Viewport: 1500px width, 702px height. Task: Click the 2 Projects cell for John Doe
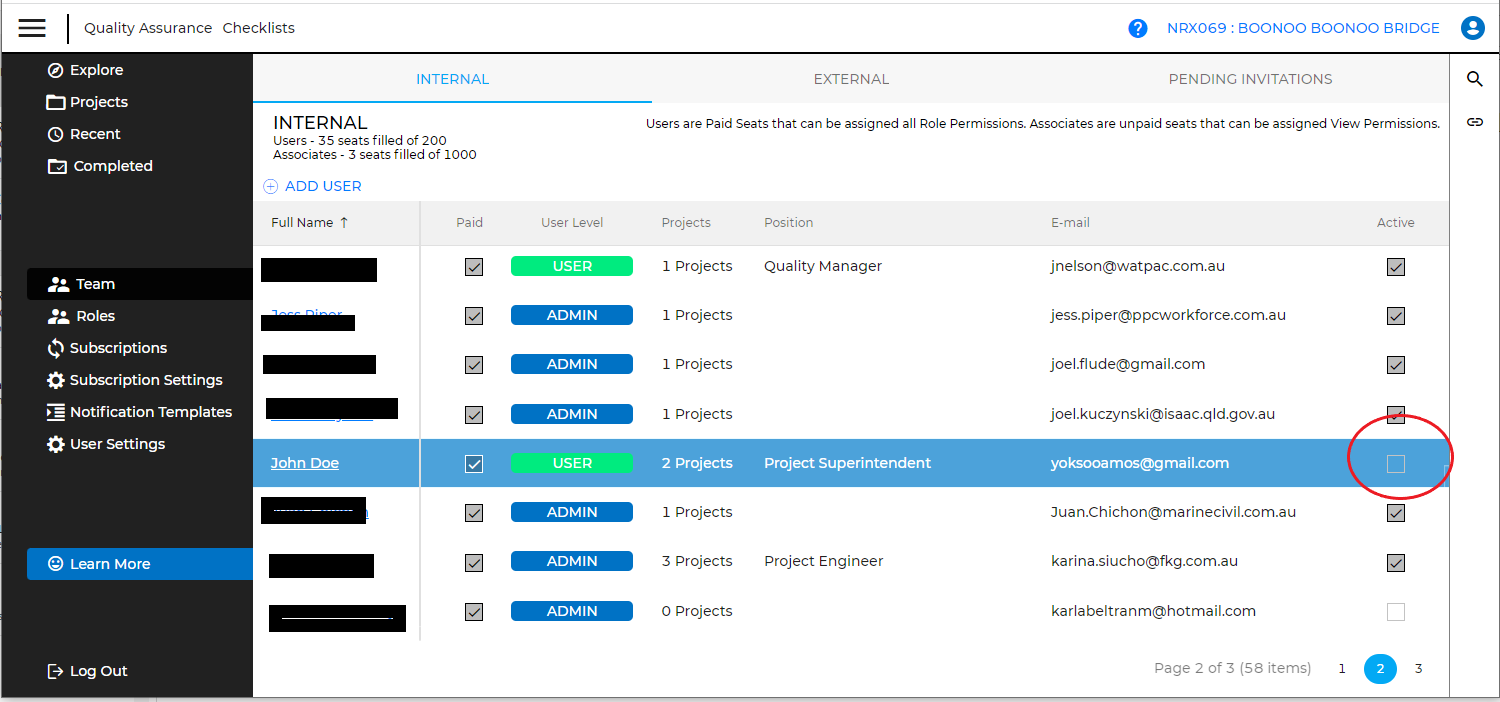[x=697, y=463]
